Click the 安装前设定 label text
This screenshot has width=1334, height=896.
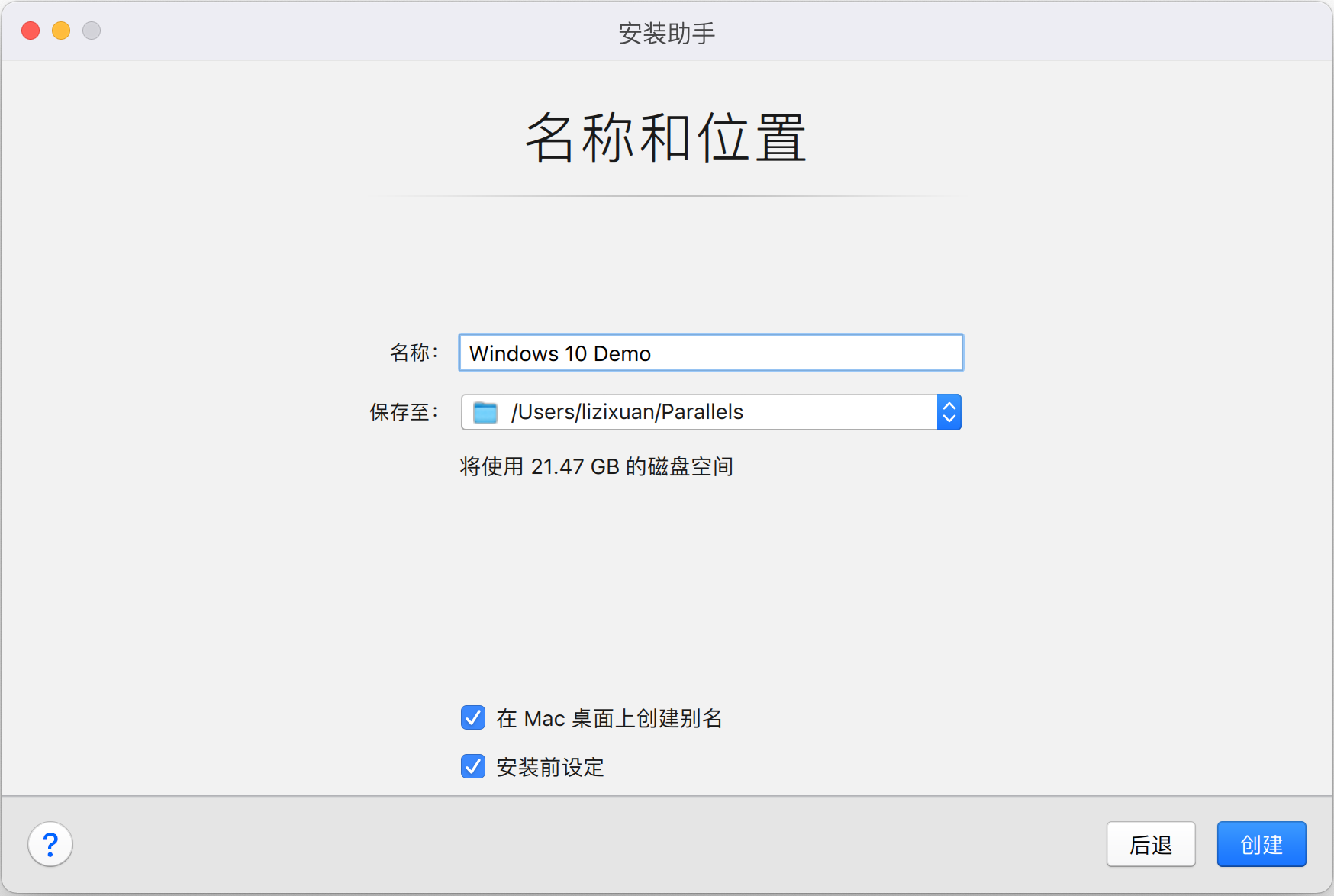click(x=549, y=767)
